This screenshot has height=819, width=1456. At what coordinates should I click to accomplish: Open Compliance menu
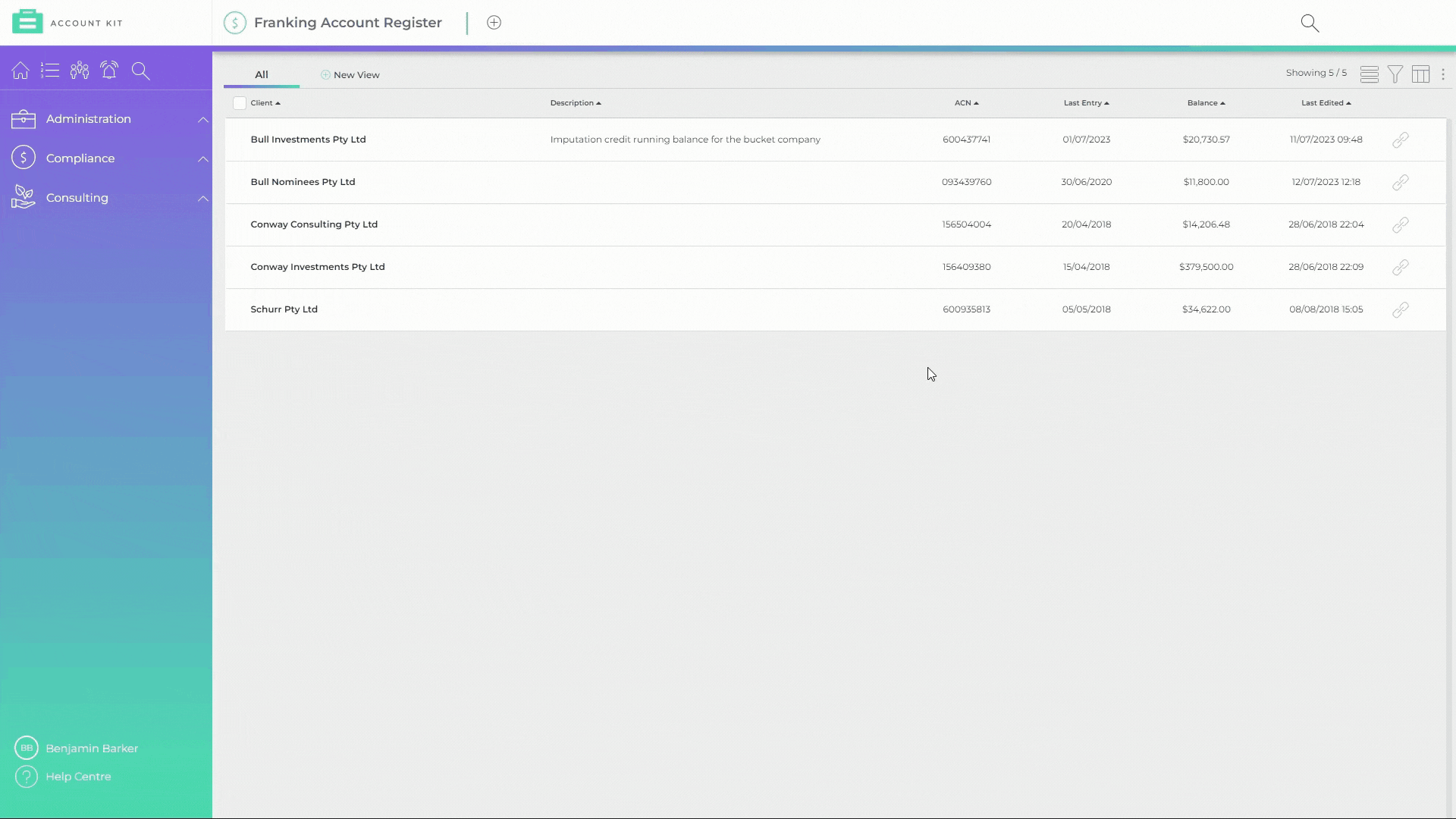(80, 158)
